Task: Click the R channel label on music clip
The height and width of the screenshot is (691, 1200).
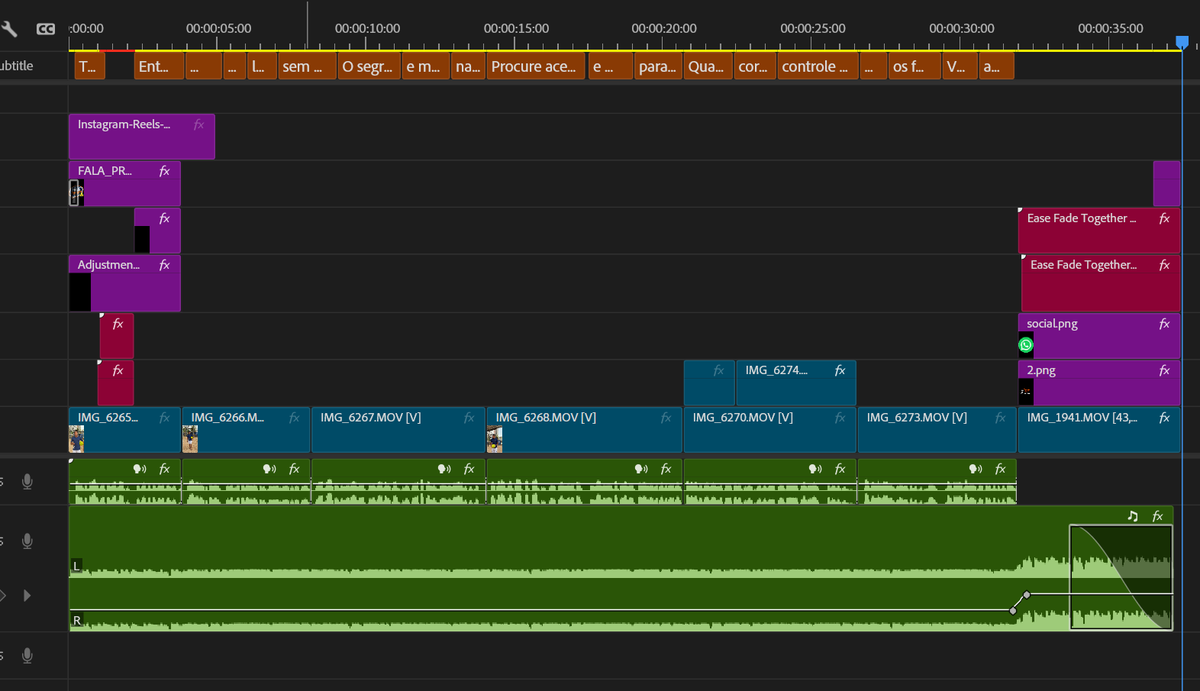Action: (x=76, y=621)
